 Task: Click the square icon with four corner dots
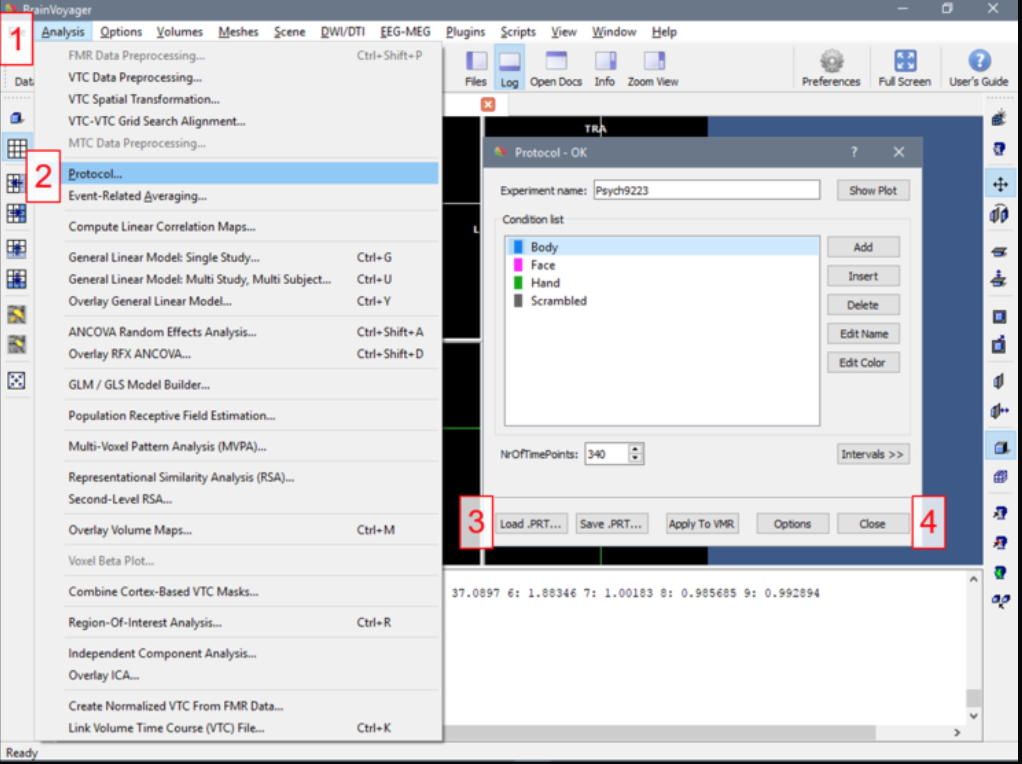click(16, 380)
